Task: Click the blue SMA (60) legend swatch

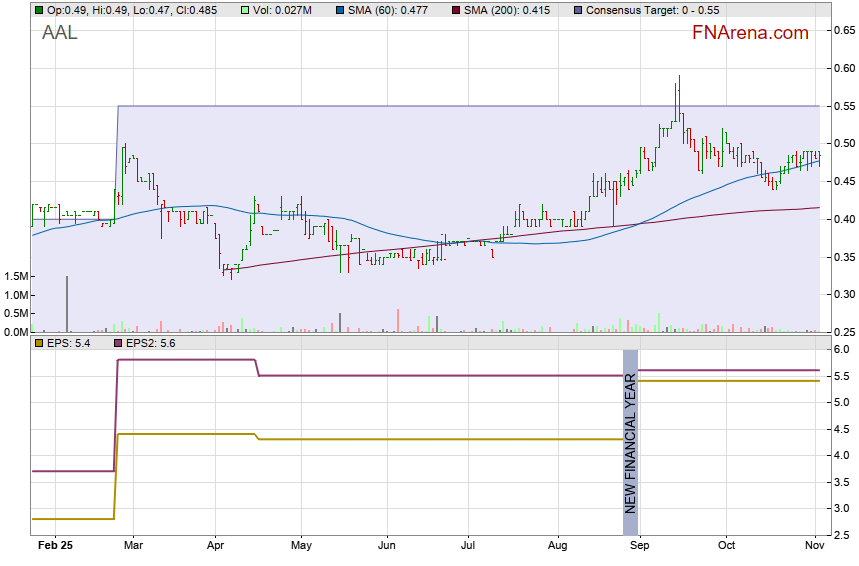Action: coord(340,9)
